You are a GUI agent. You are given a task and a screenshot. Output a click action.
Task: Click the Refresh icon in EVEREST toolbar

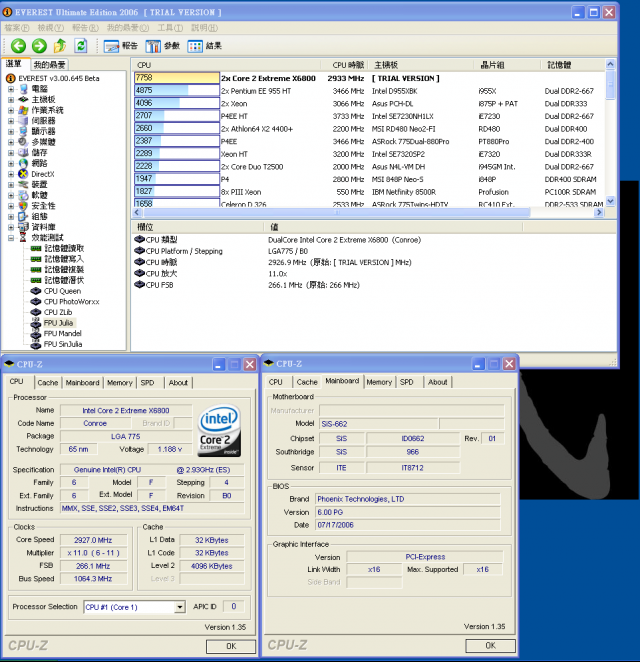point(81,46)
